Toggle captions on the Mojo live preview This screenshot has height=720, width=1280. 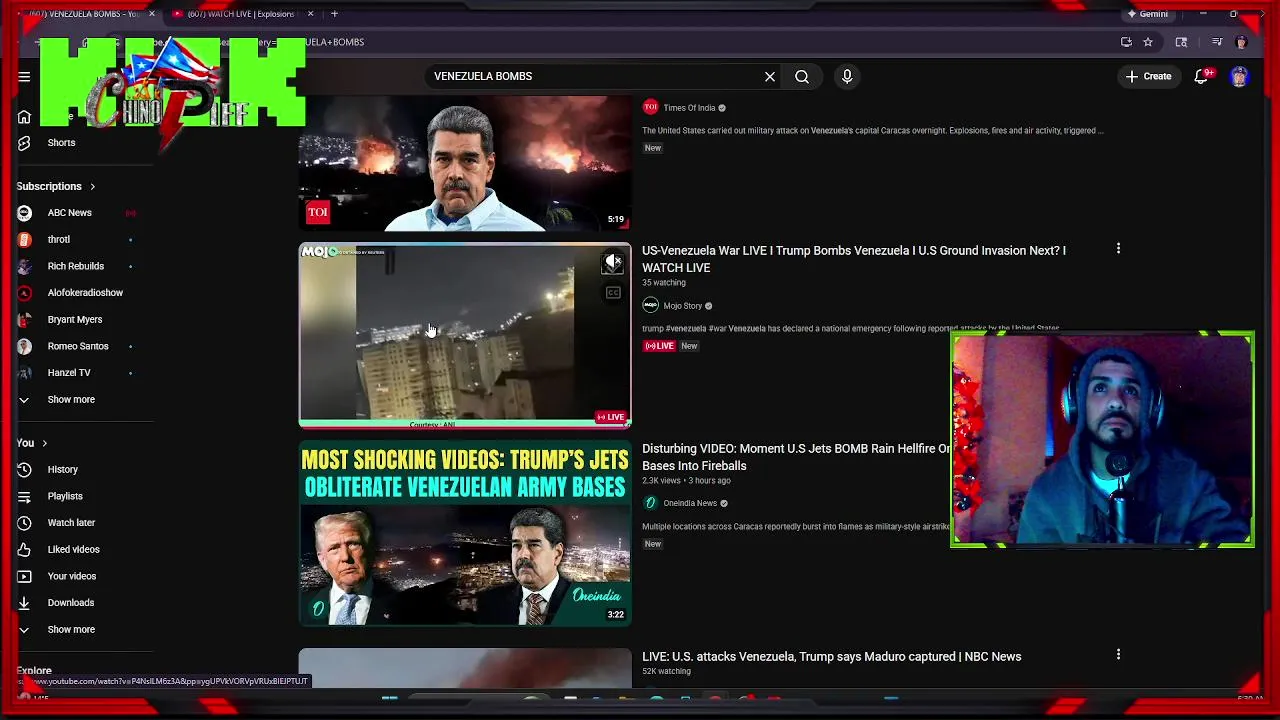[613, 293]
